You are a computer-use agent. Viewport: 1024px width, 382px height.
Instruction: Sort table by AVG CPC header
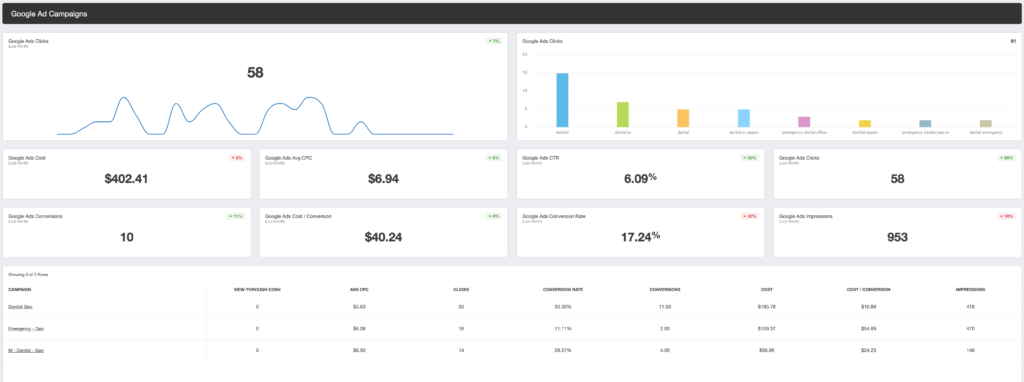[x=360, y=289]
